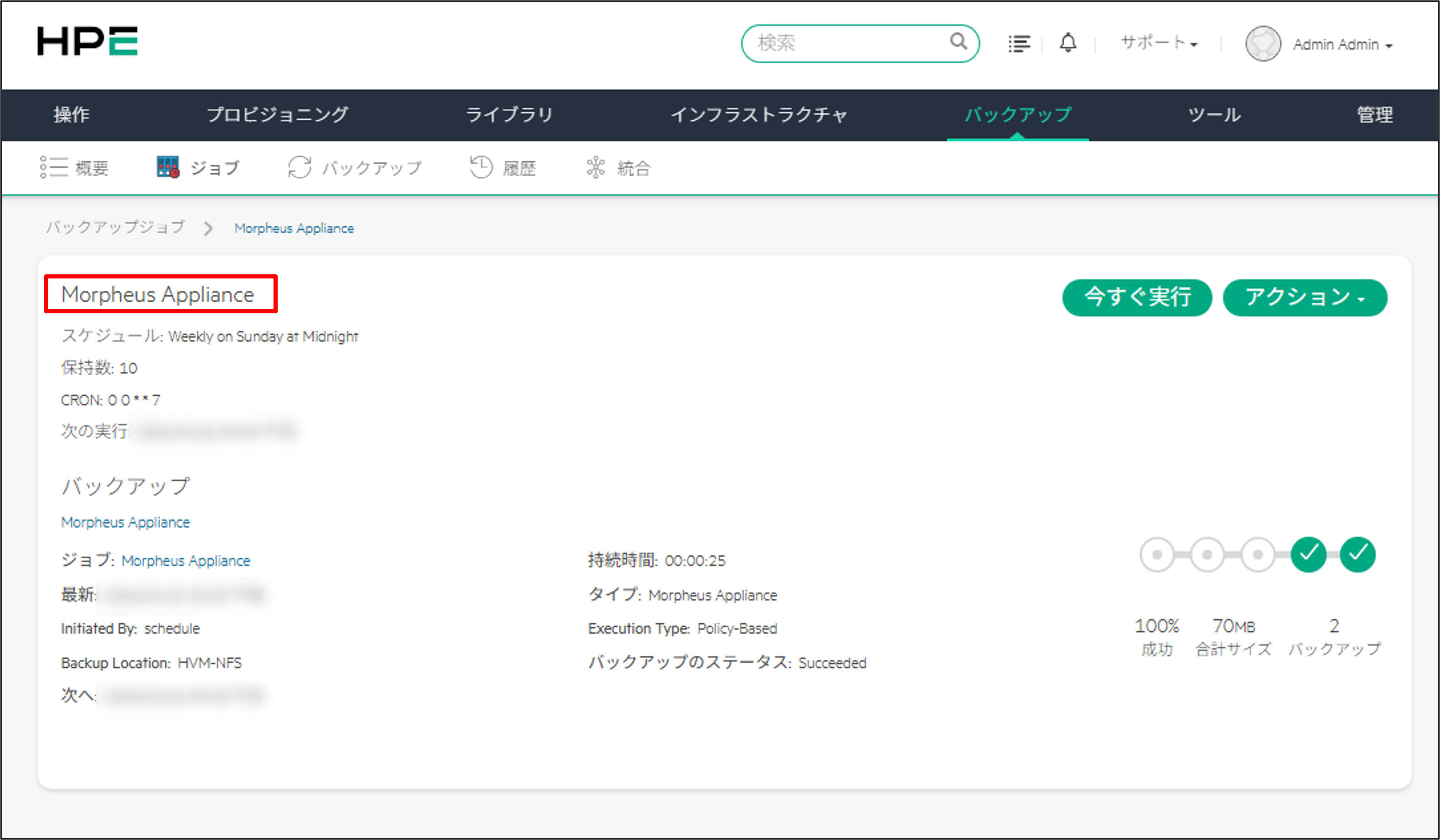Click the Morpheus Appliance page title
Image resolution: width=1440 pixels, height=840 pixels.
pyautogui.click(x=158, y=295)
